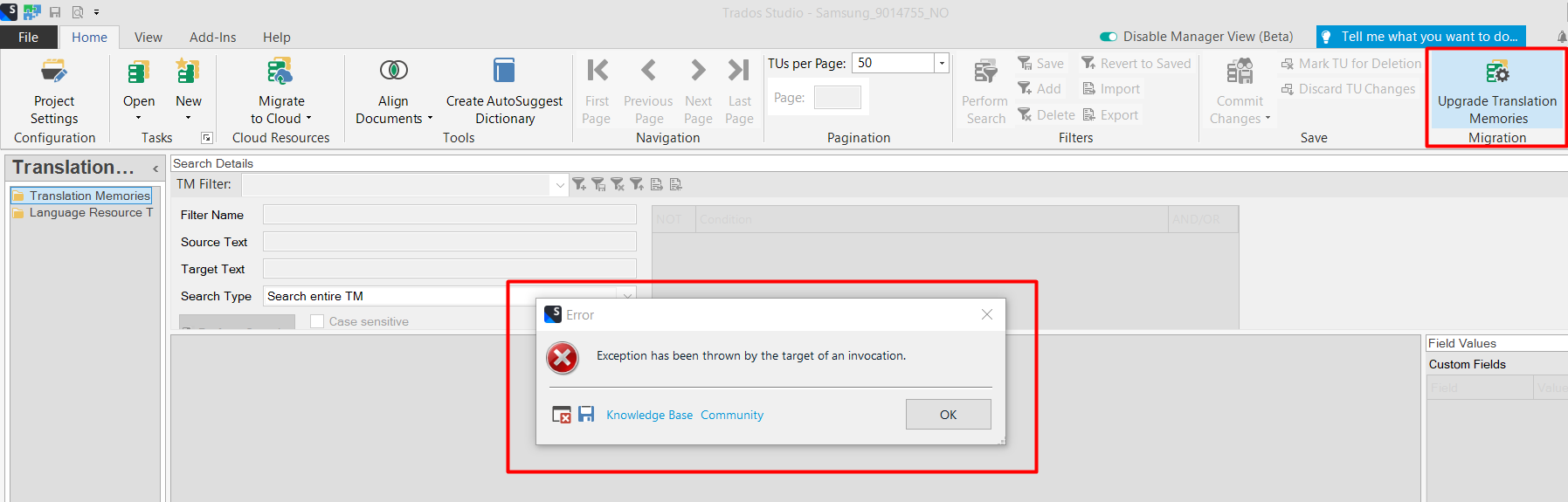Viewport: 1568px width, 502px height.
Task: Switch to the Add-Ins ribbon tab
Action: click(x=213, y=37)
